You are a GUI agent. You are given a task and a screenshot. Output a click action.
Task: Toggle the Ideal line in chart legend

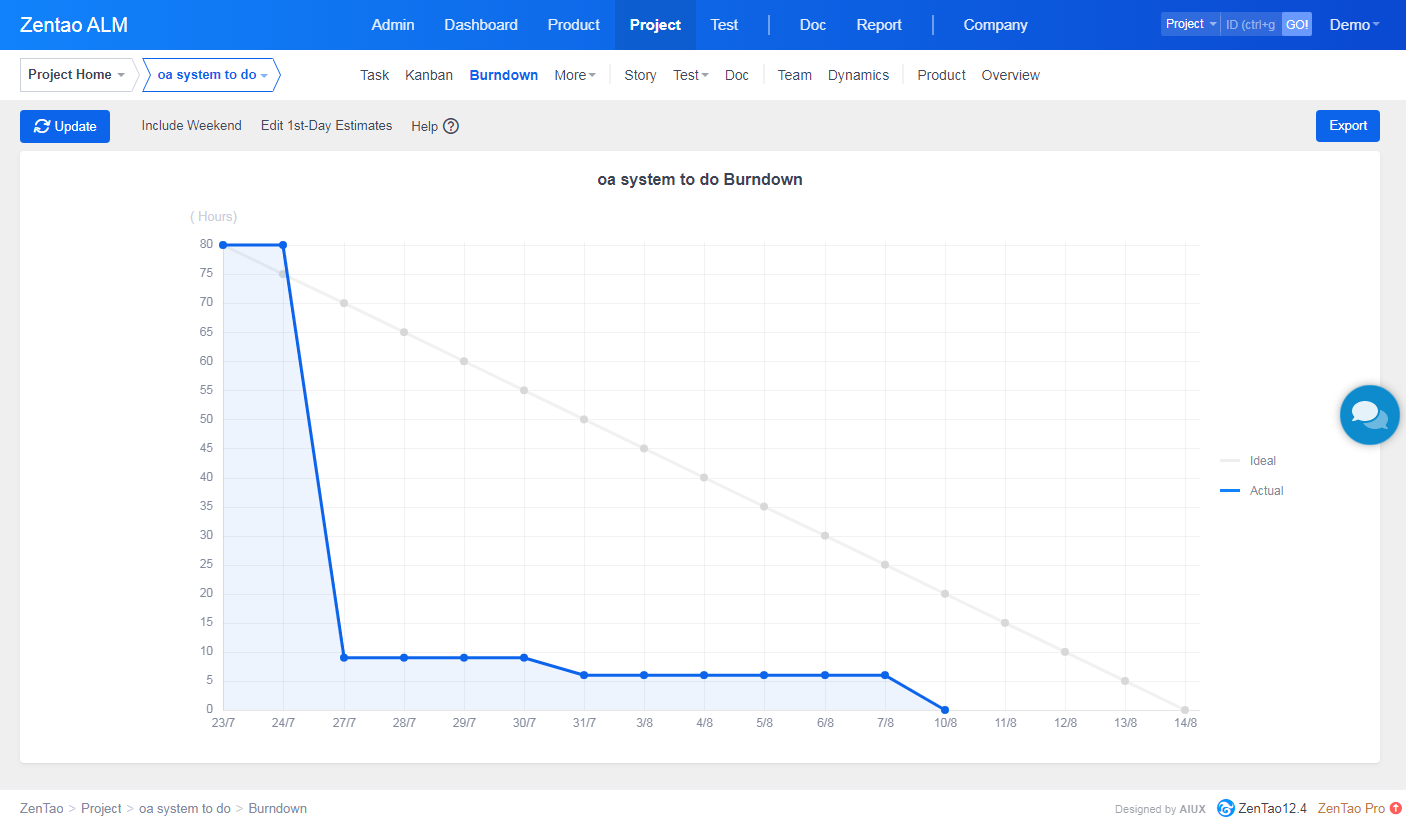click(x=1250, y=461)
